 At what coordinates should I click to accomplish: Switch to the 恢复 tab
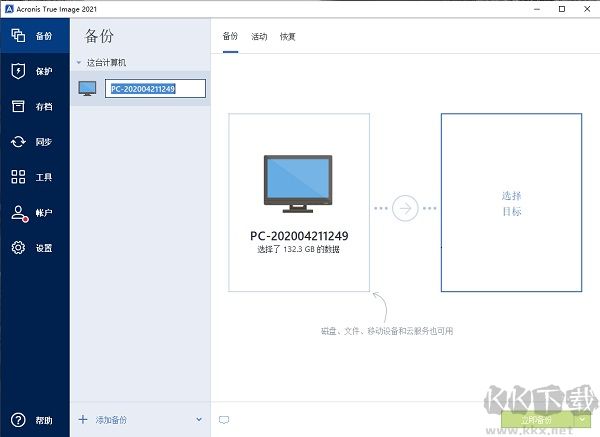(288, 36)
